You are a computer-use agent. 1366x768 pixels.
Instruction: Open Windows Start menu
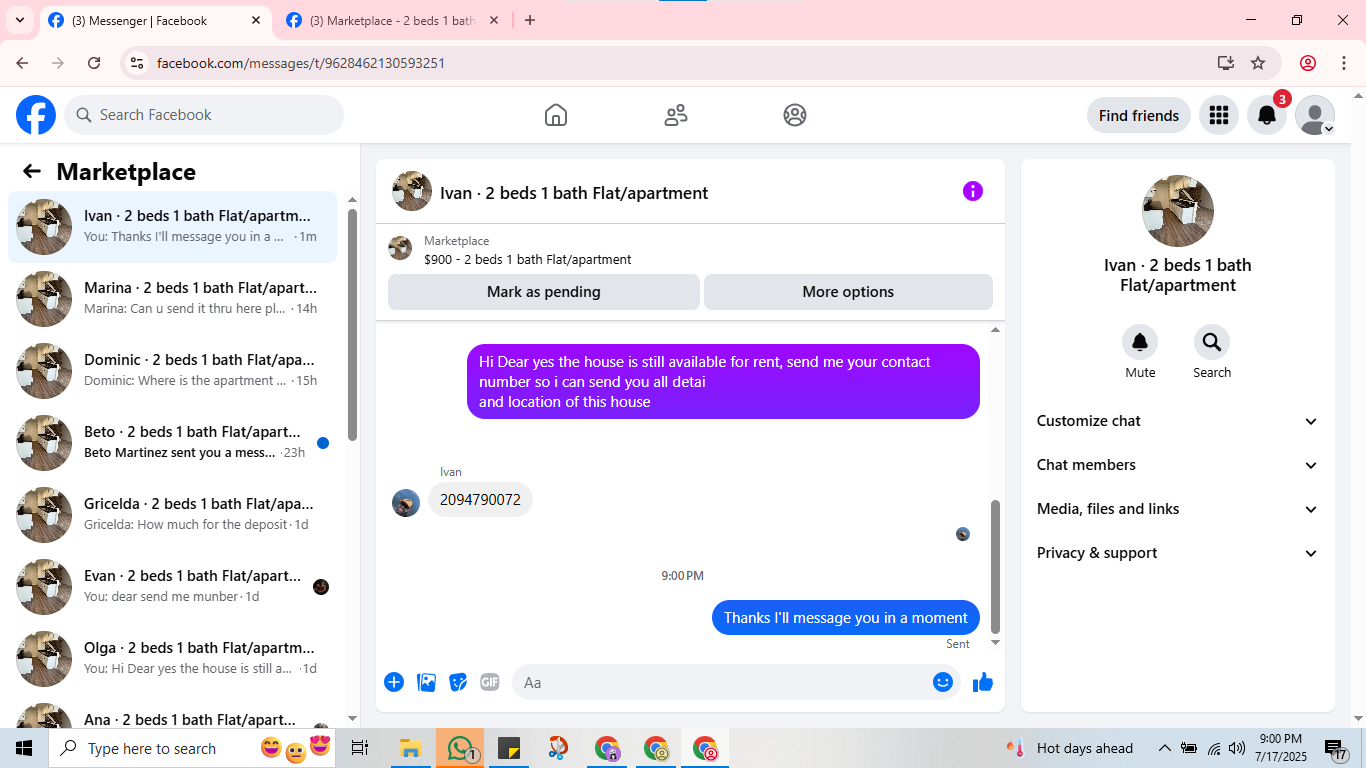(x=24, y=748)
